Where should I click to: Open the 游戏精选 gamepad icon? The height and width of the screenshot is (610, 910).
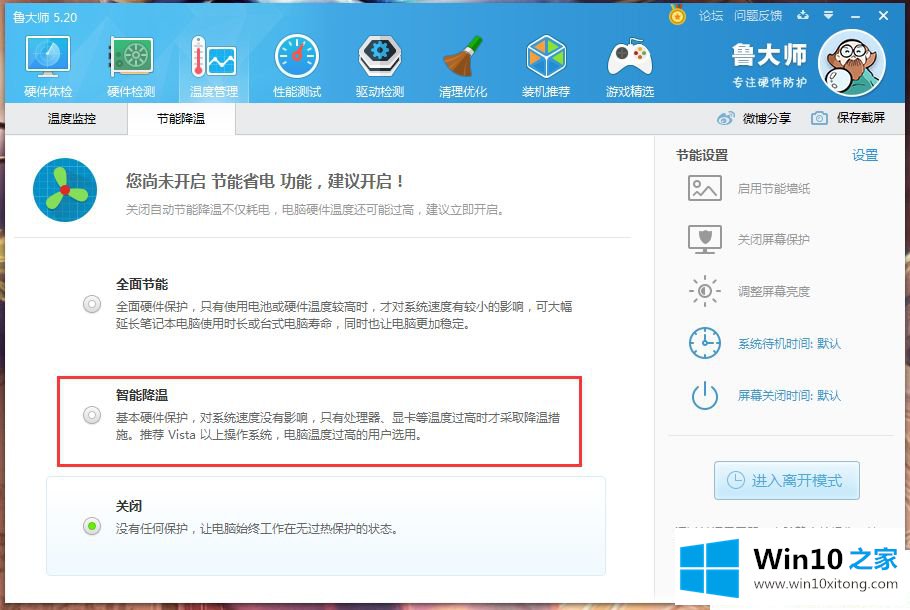pyautogui.click(x=630, y=57)
